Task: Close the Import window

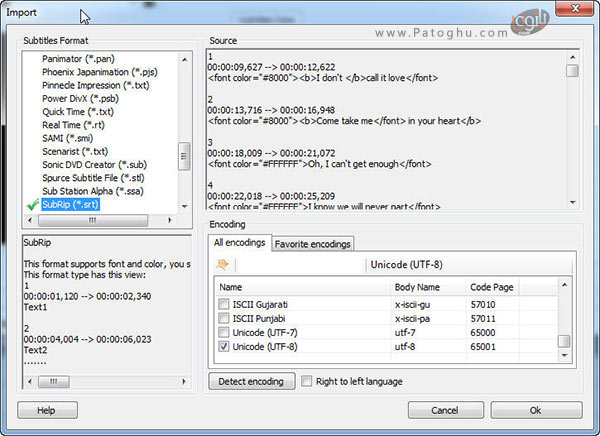Action: (574, 8)
